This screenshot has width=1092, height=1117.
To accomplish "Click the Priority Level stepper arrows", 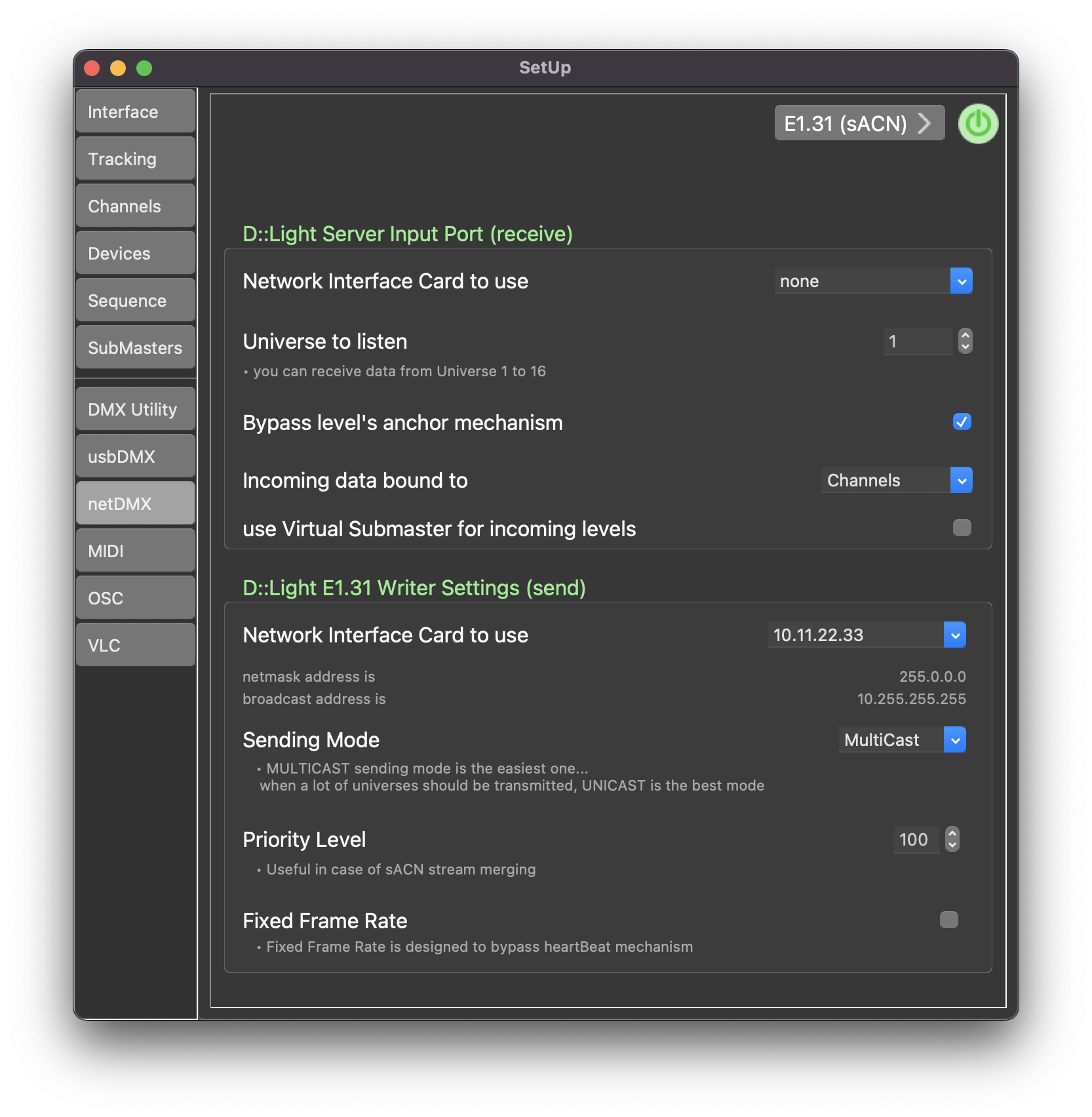I will click(952, 840).
